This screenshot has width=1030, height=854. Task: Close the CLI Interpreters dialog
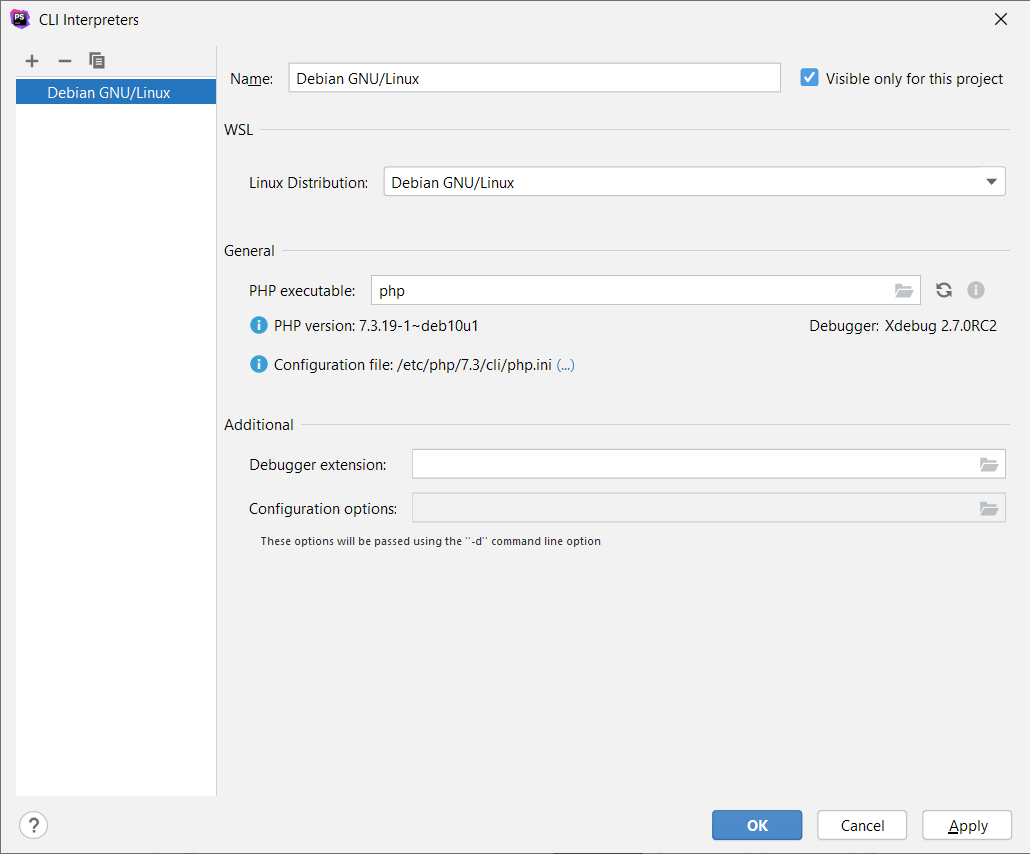point(1000,19)
